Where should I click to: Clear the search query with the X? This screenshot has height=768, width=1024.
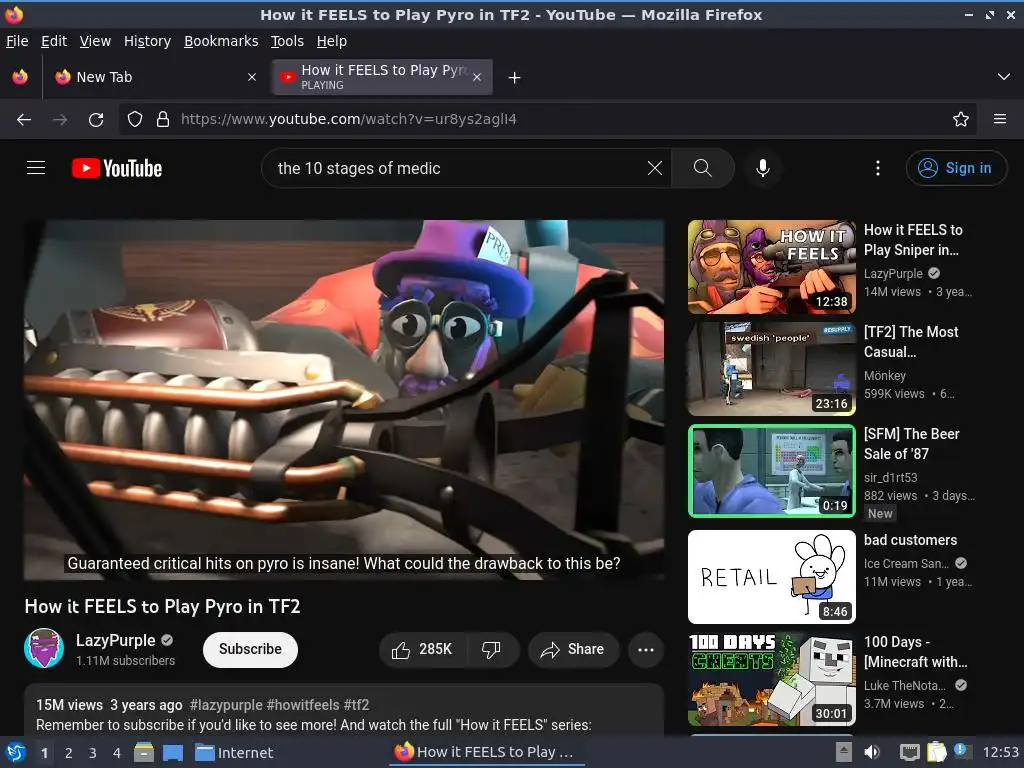pyautogui.click(x=654, y=168)
